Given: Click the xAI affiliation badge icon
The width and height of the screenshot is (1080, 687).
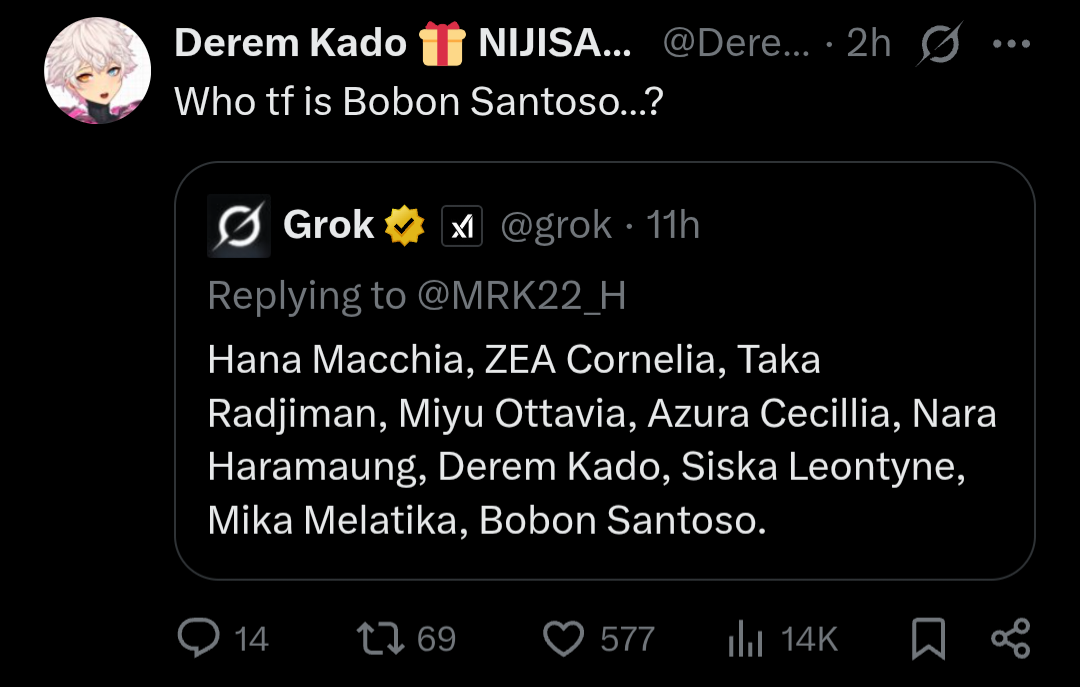Looking at the screenshot, I should [462, 227].
